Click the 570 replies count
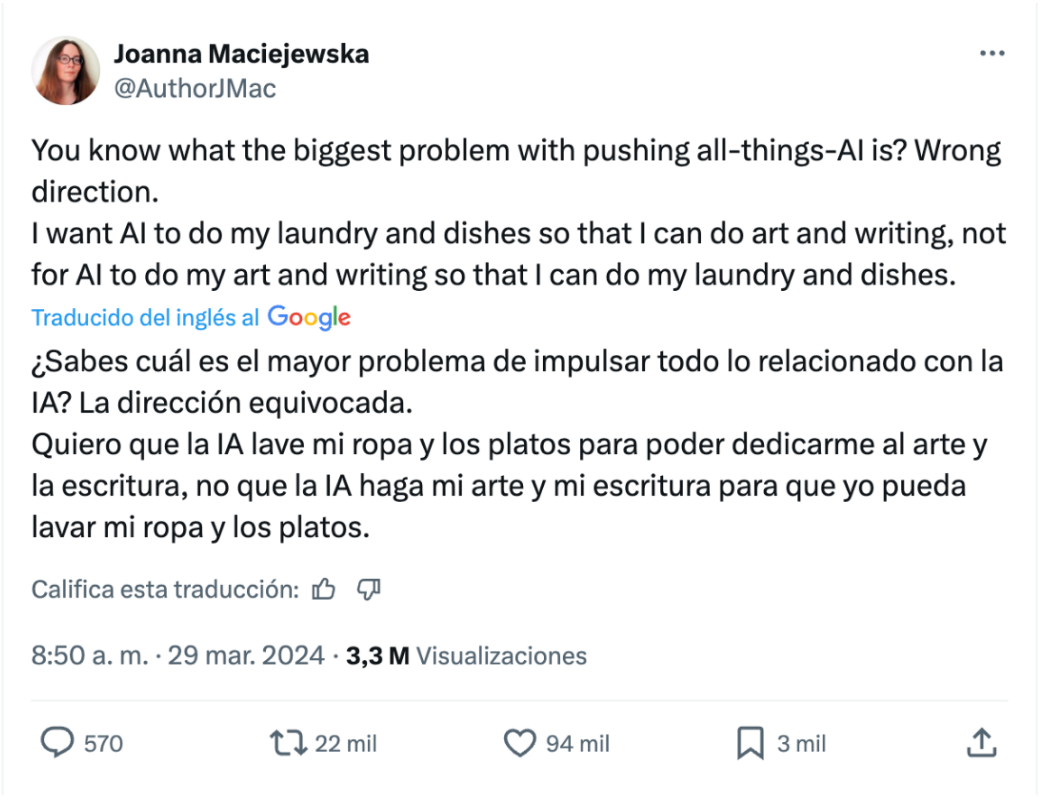 (x=103, y=744)
